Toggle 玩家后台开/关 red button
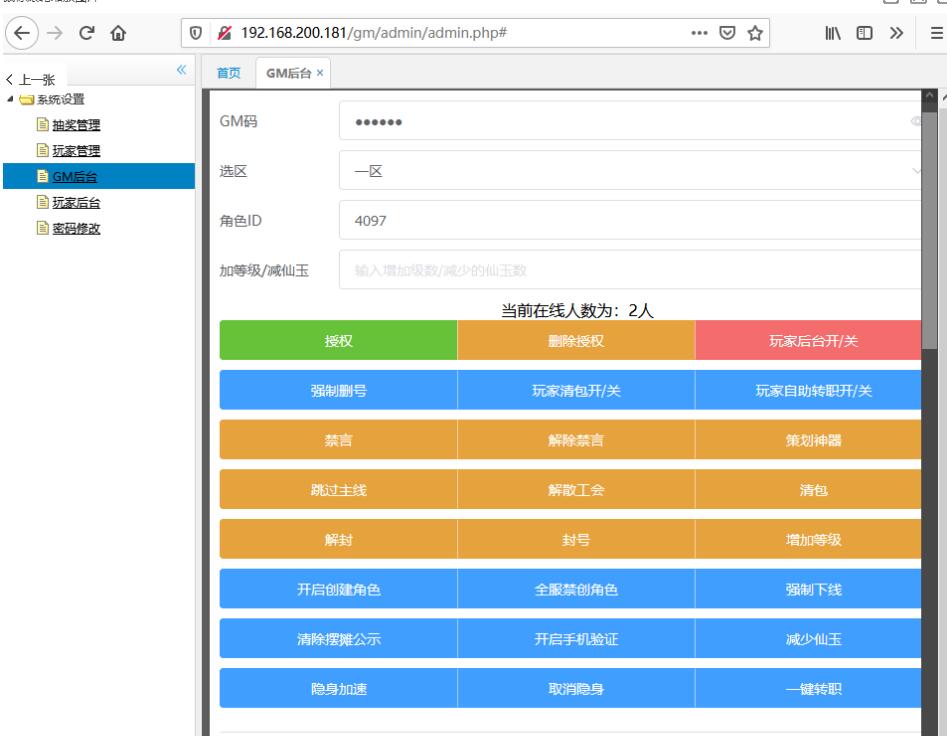947x736 pixels. point(812,341)
